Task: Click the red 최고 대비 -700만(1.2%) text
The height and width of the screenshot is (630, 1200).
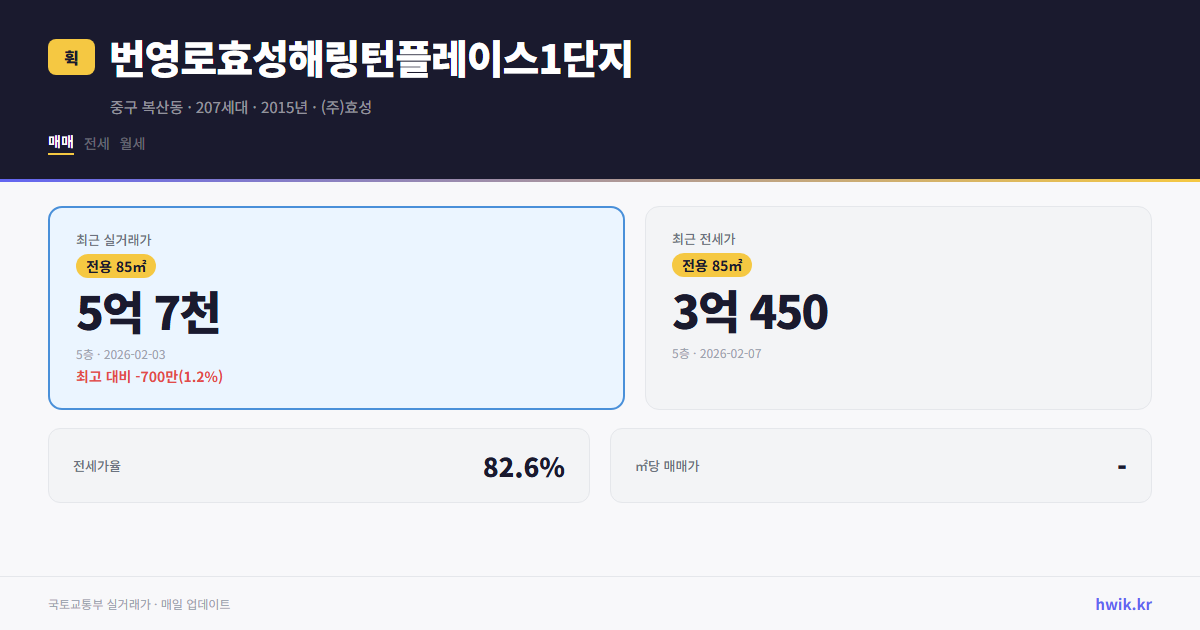Action: point(149,377)
